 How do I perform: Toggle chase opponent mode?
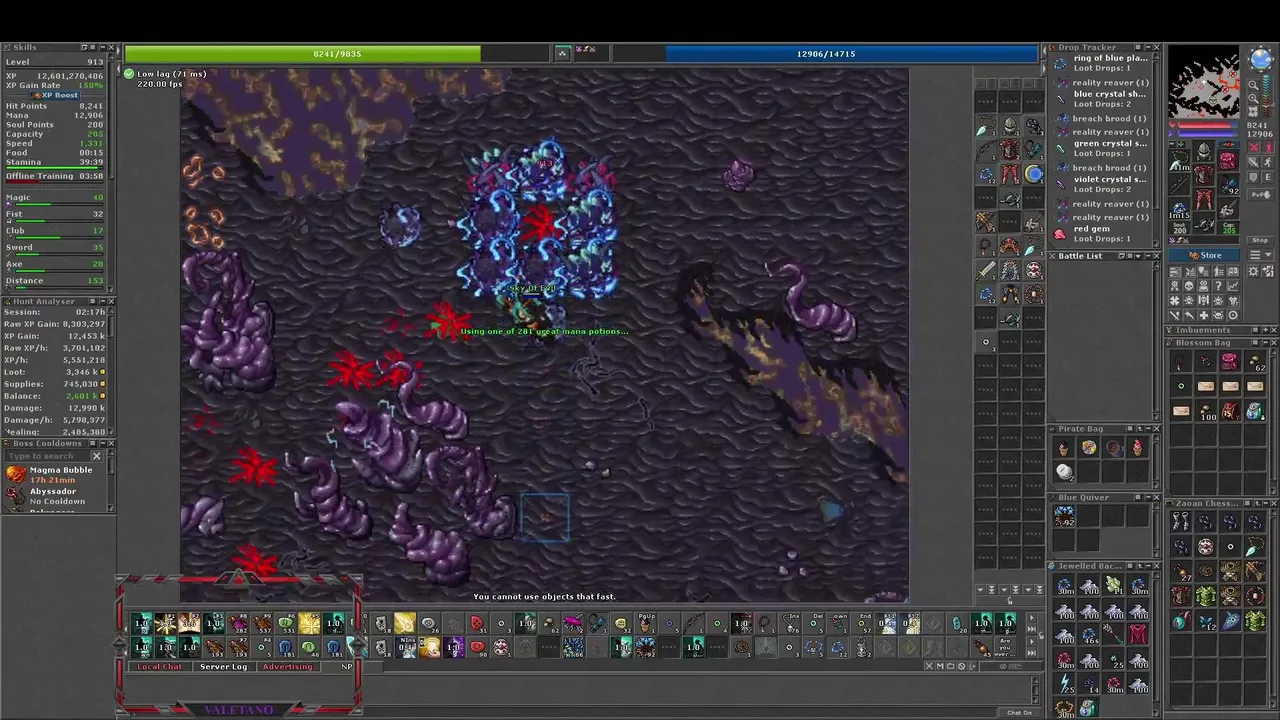point(1267,162)
